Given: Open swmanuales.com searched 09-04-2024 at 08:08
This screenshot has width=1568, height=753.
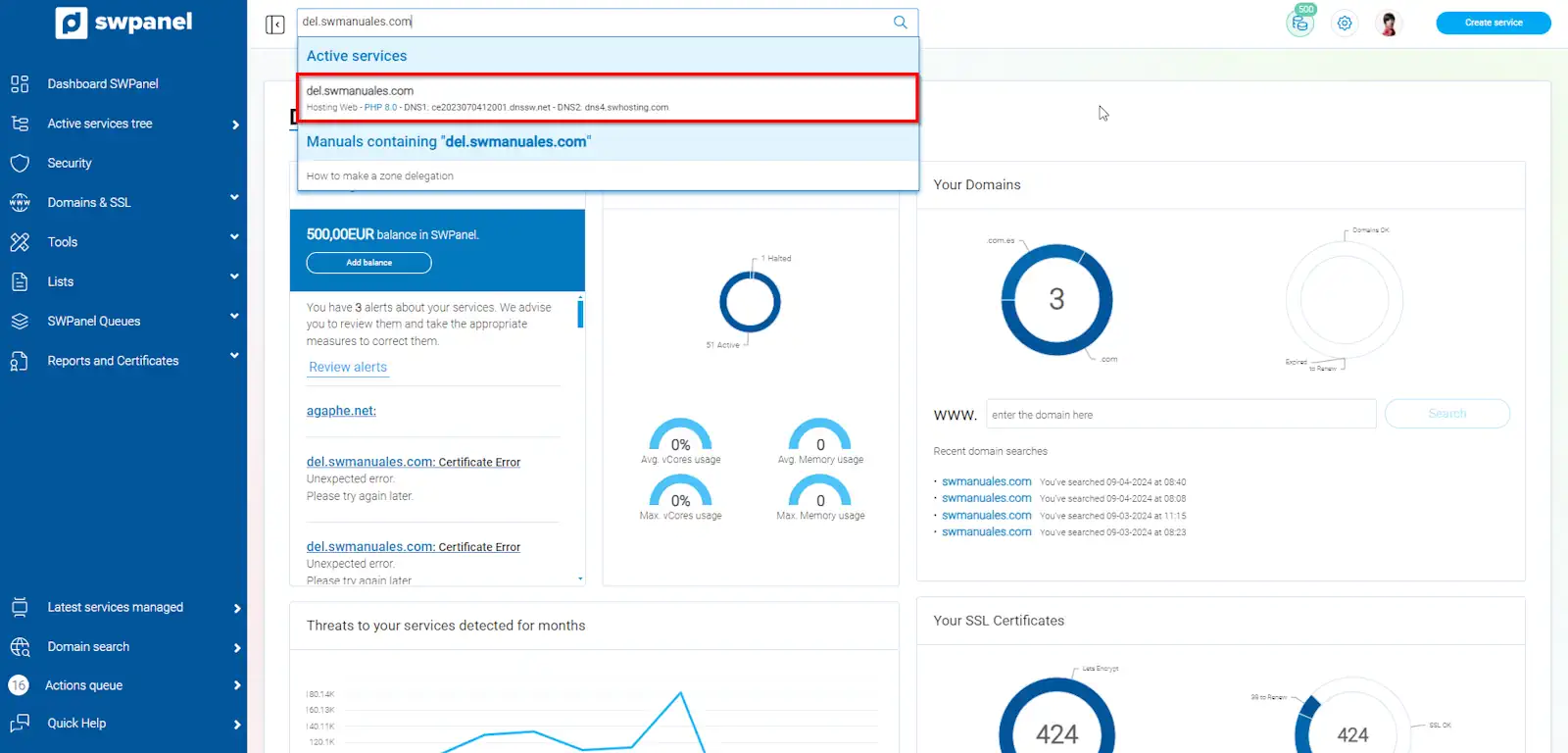Looking at the screenshot, I should click(x=987, y=498).
